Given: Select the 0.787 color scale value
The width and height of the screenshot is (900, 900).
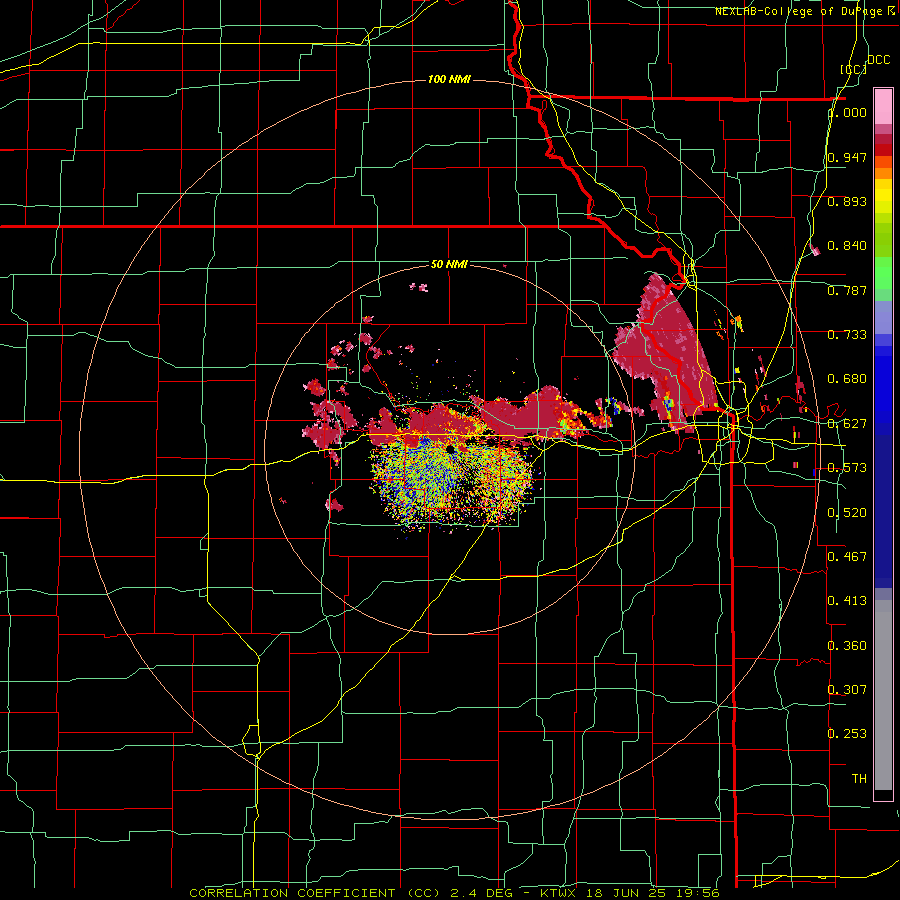Looking at the screenshot, I should pos(847,290).
